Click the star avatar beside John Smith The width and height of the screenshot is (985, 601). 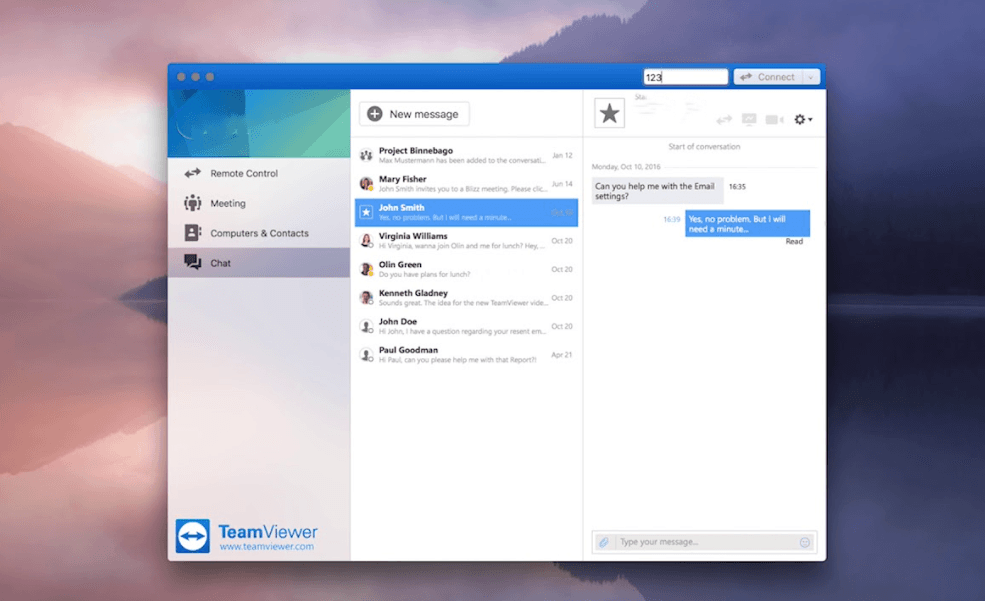tap(366, 212)
